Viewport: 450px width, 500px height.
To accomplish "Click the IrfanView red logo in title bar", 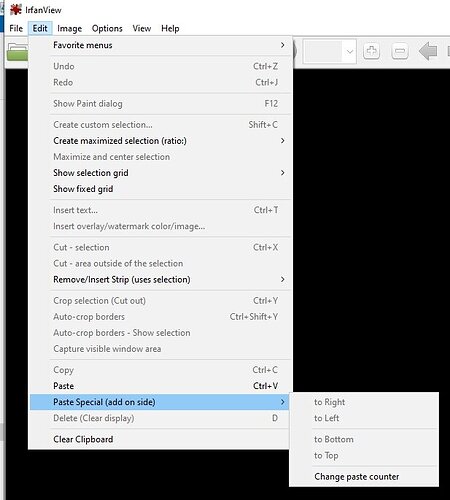I will [x=15, y=10].
